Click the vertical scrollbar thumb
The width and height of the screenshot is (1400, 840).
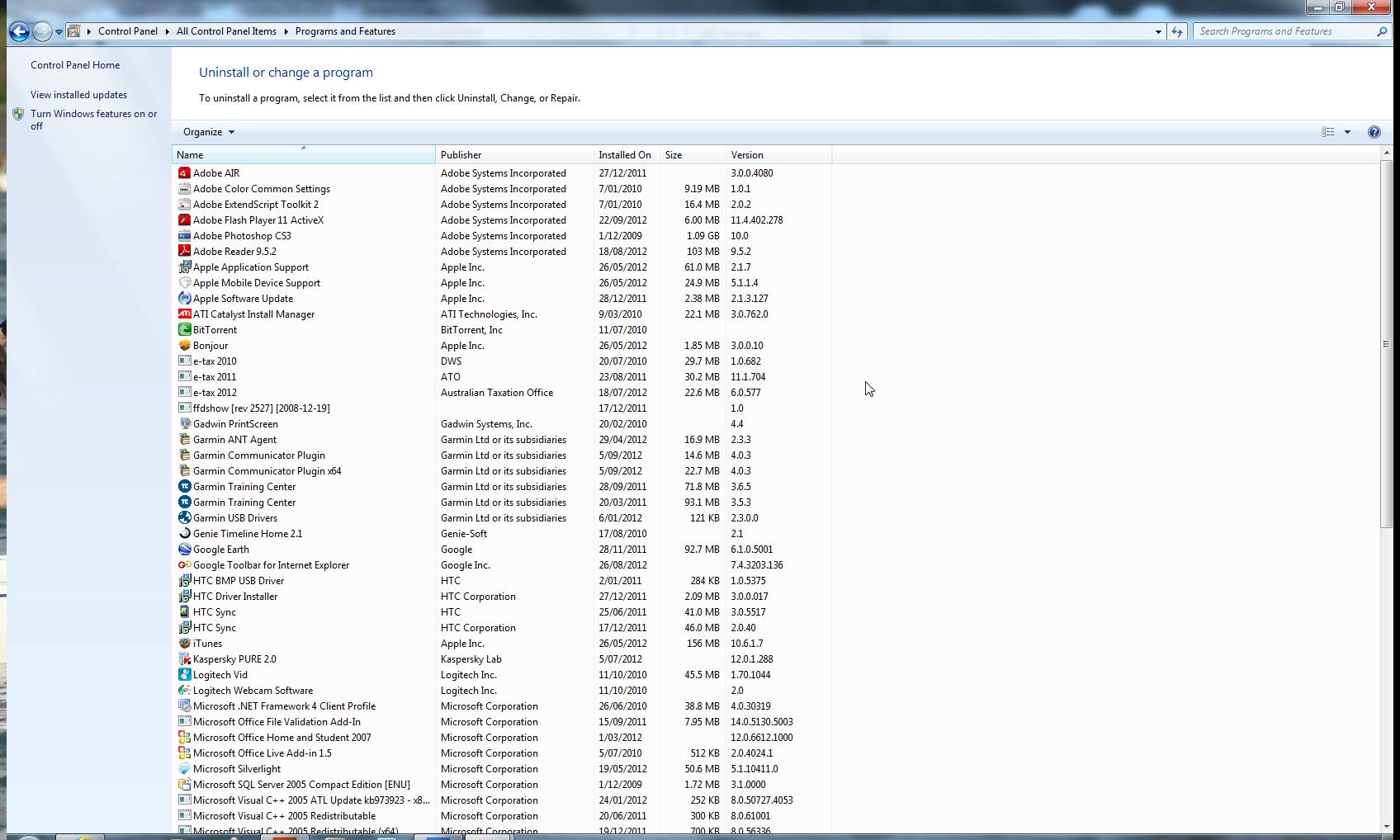point(1386,344)
